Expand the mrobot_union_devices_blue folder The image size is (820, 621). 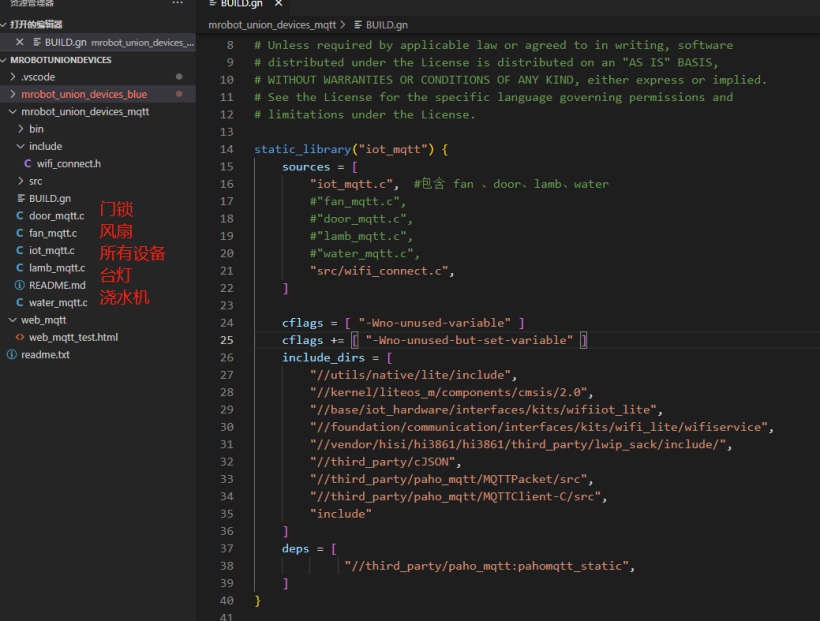click(x=12, y=94)
